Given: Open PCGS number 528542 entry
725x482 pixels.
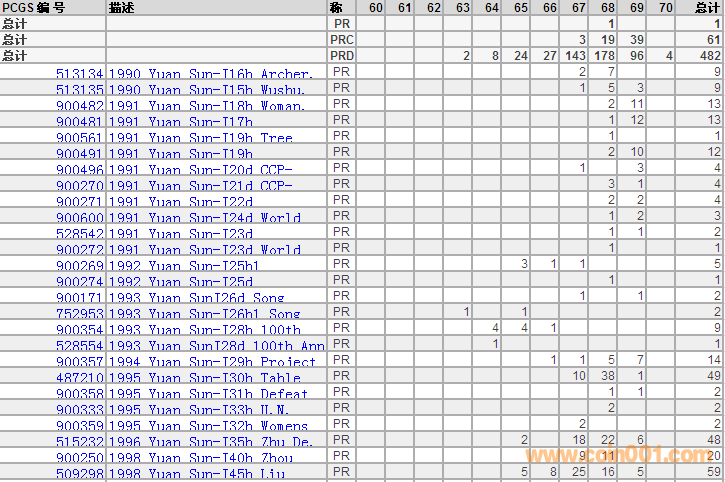Looking at the screenshot, I should 79,234.
